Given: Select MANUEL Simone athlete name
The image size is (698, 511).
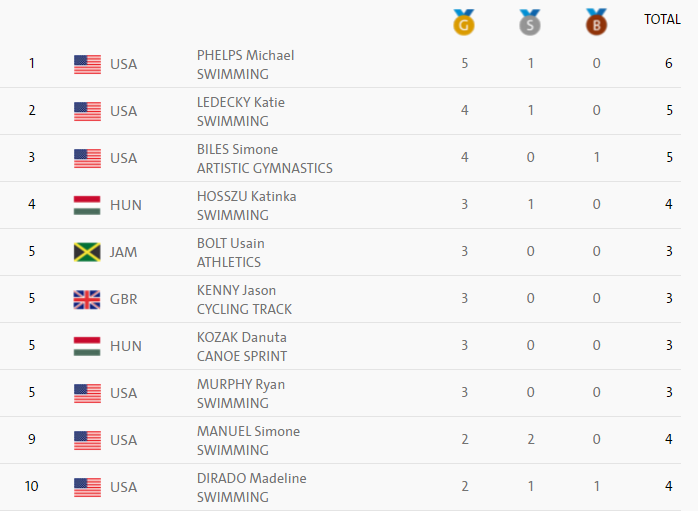Looking at the screenshot, I should 248,431.
